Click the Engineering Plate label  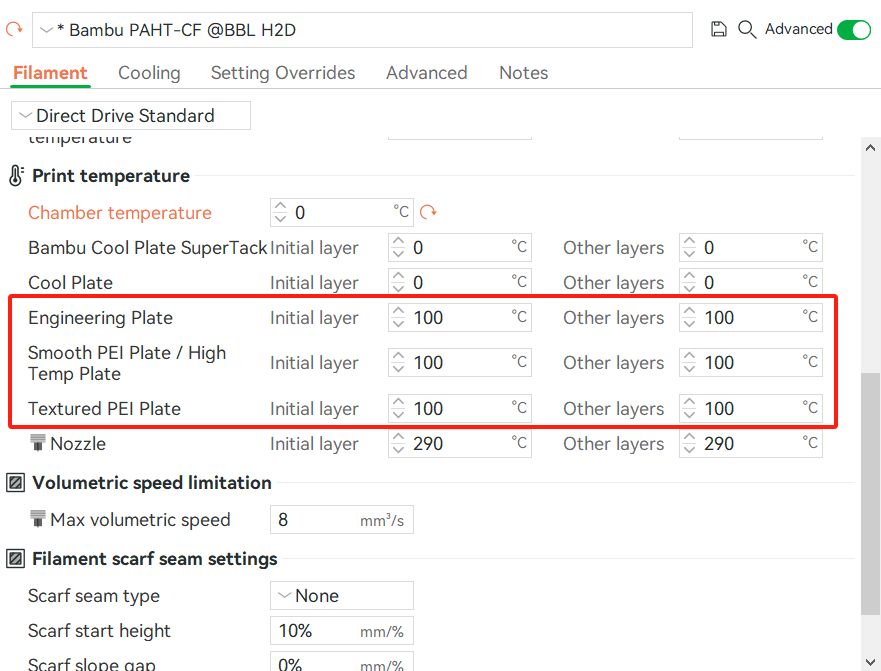(100, 318)
